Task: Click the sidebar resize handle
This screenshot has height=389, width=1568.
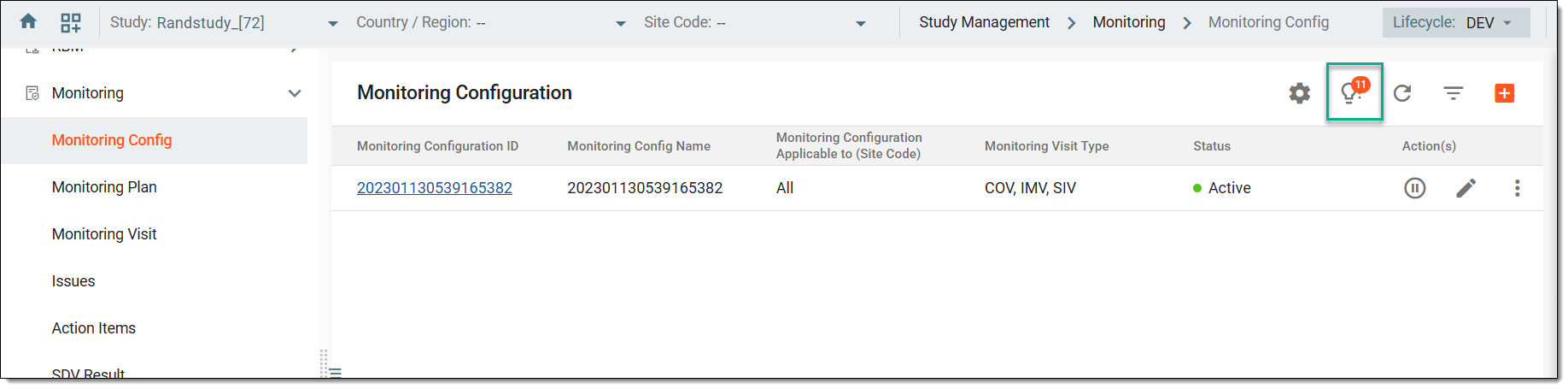Action: point(325,363)
